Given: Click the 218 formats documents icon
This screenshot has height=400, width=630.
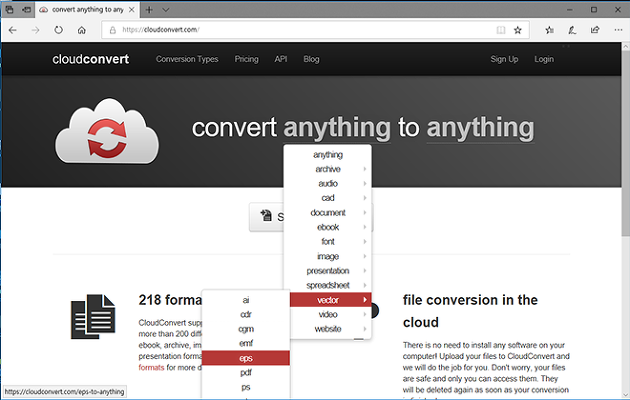Looking at the screenshot, I should tap(93, 316).
